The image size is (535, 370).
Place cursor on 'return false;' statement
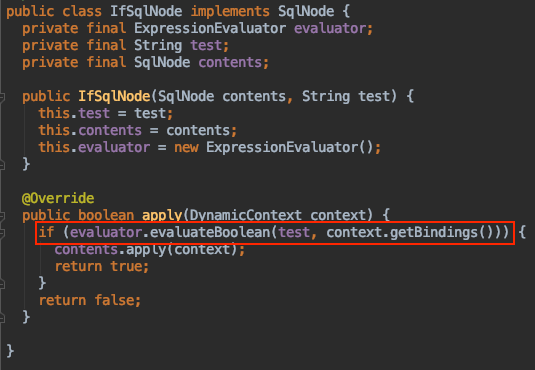[90, 300]
